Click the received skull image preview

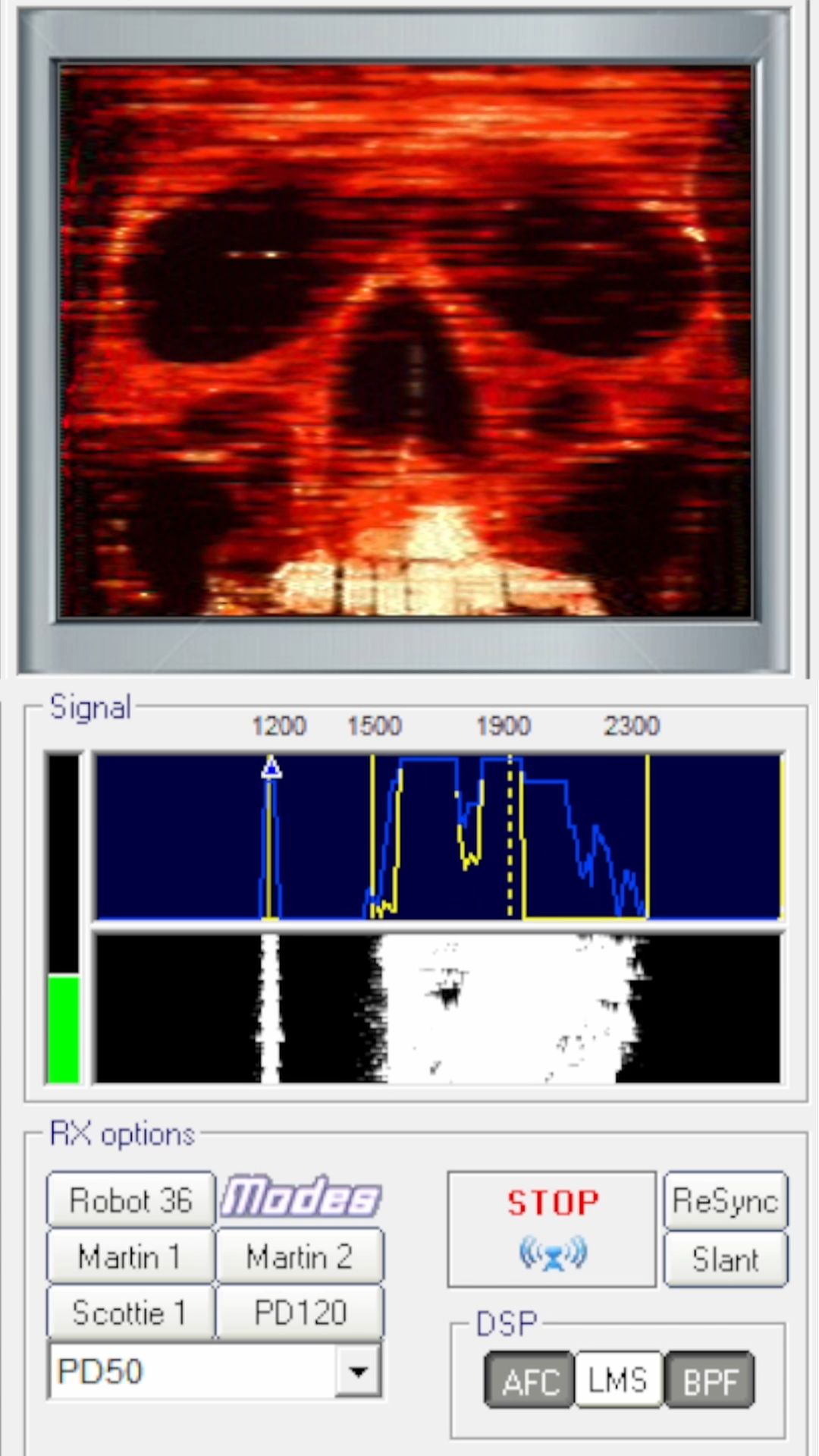click(405, 341)
